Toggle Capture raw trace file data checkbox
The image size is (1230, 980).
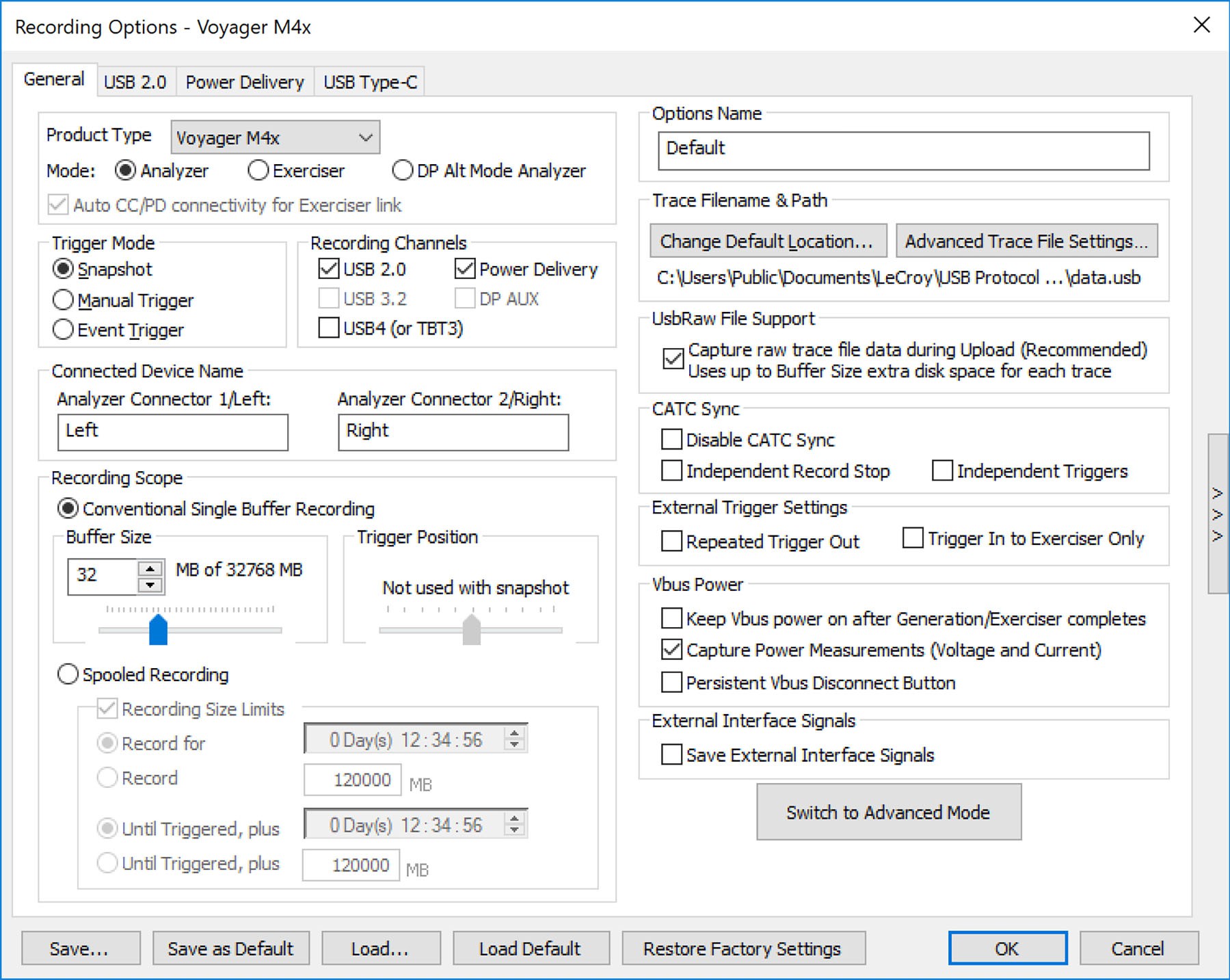(673, 359)
